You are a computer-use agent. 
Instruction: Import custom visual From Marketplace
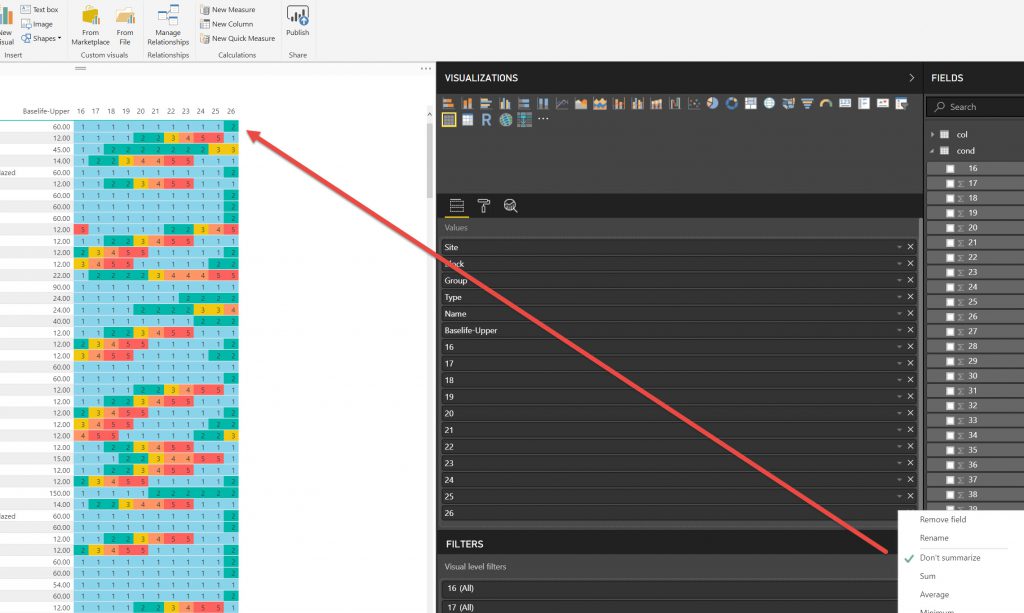[x=91, y=24]
